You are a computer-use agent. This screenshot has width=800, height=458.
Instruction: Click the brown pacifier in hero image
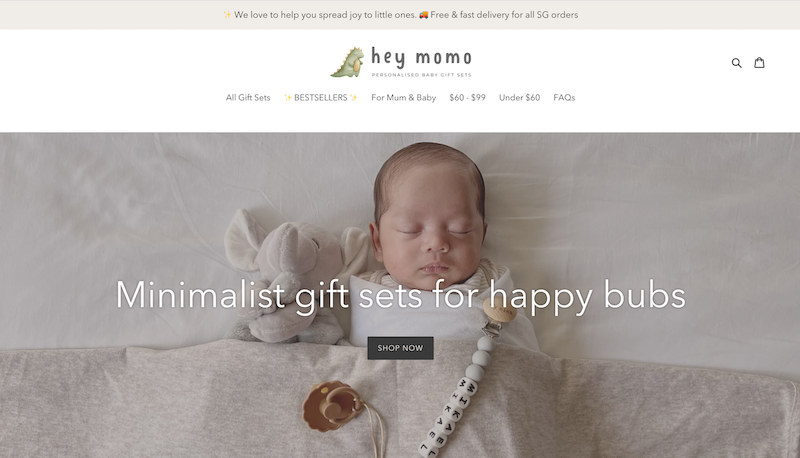(x=332, y=405)
